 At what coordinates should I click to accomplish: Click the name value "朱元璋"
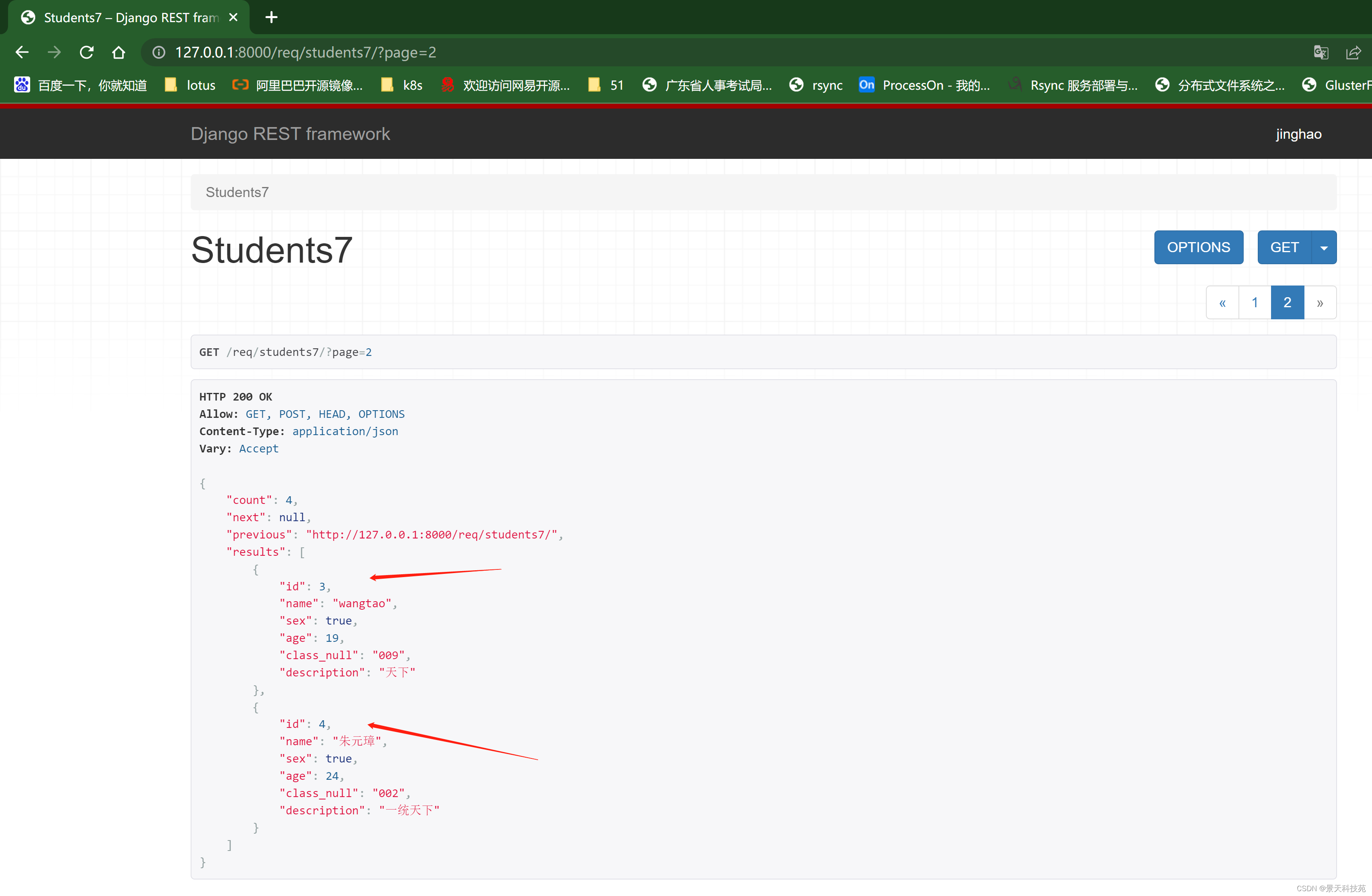coord(357,742)
